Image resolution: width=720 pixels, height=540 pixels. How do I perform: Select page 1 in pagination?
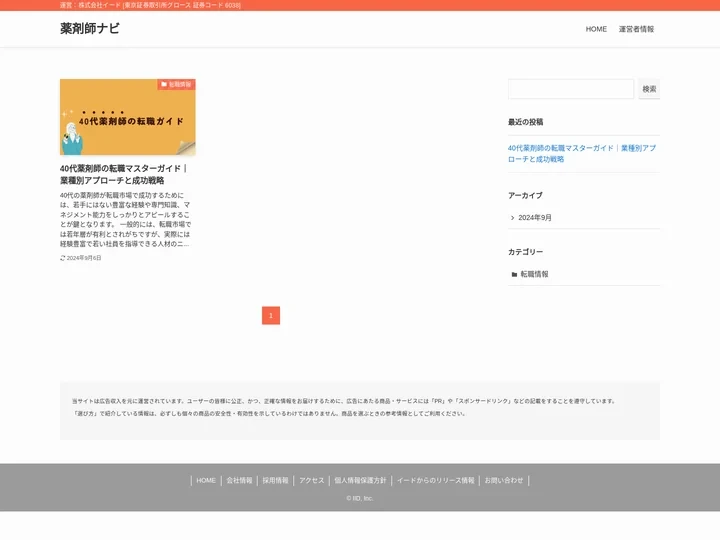tap(271, 316)
